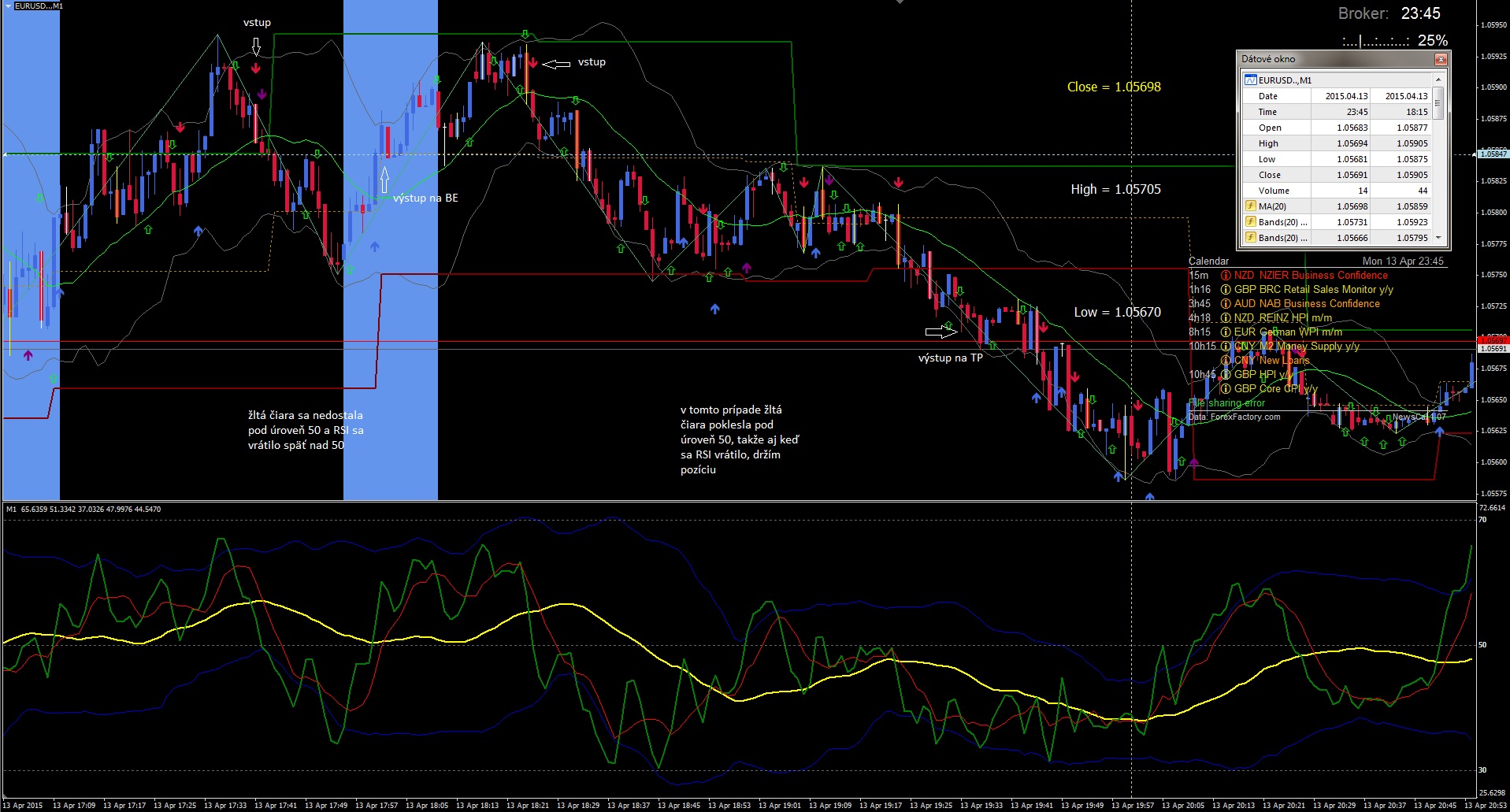Click the File sharing error message
Screen dimensions: 1510x812
[x=1226, y=403]
